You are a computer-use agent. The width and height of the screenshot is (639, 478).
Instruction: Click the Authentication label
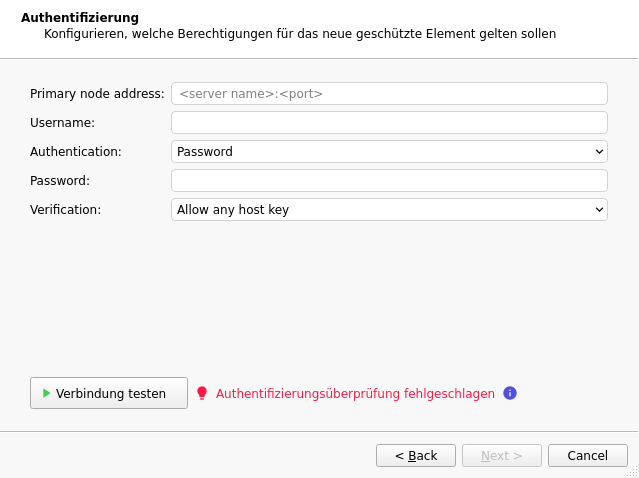(76, 152)
